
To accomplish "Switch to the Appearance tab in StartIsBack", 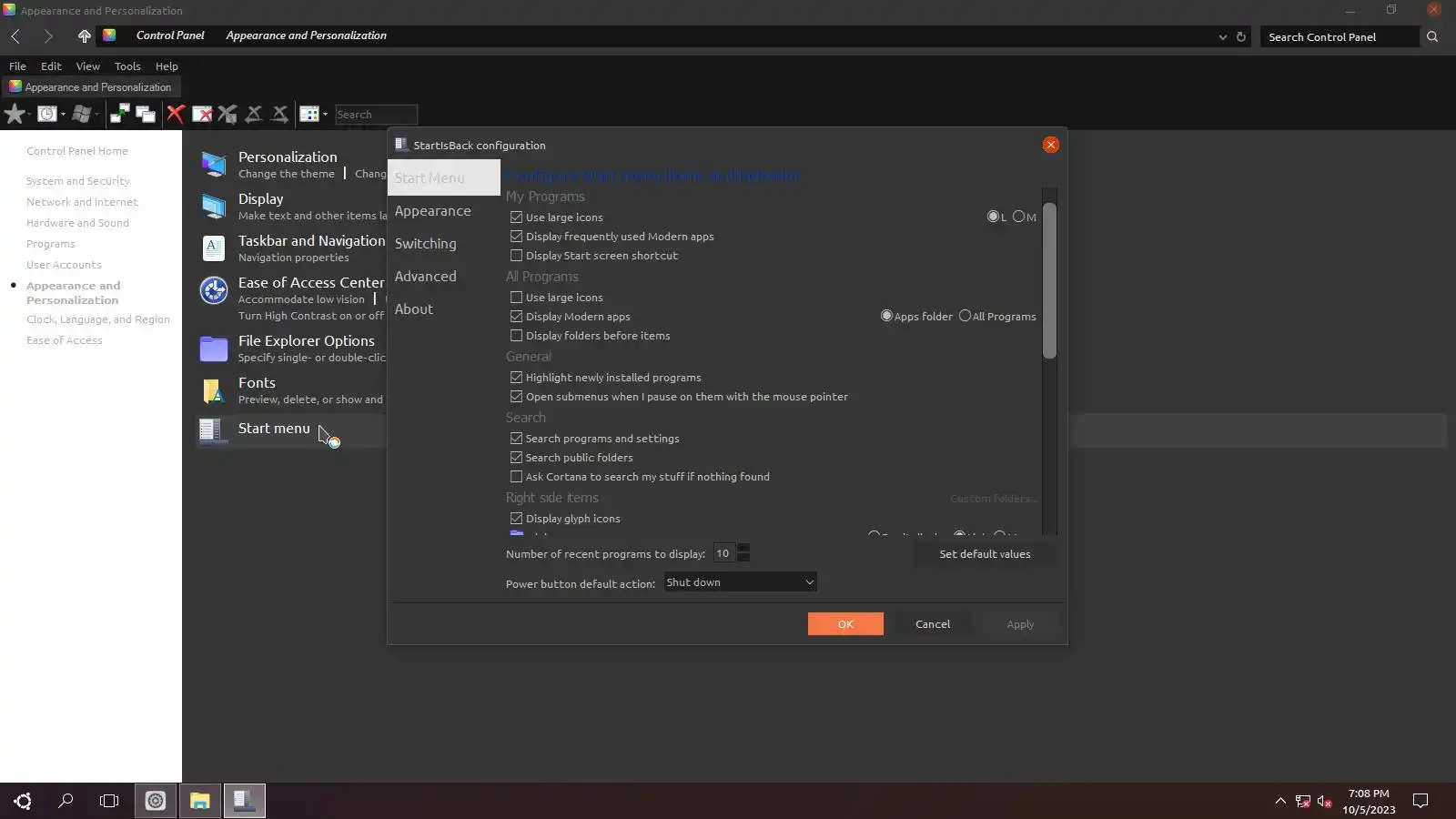I will [433, 211].
